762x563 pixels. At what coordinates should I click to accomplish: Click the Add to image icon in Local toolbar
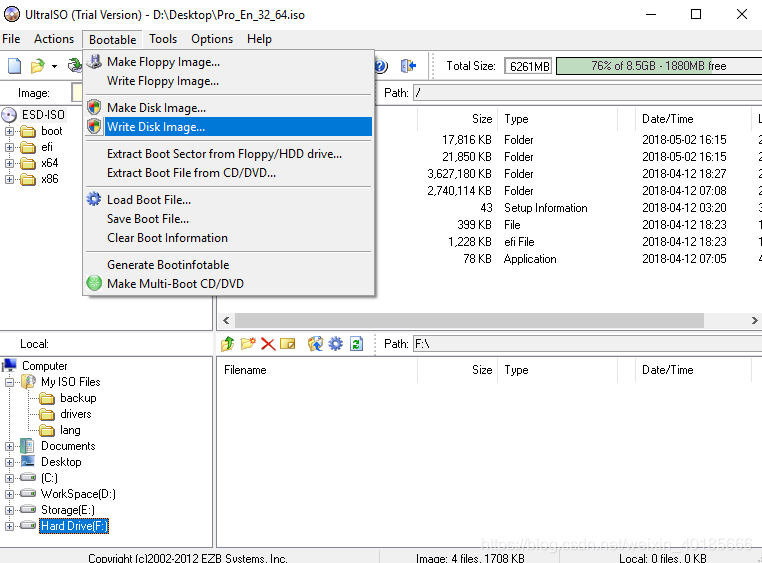pos(315,344)
